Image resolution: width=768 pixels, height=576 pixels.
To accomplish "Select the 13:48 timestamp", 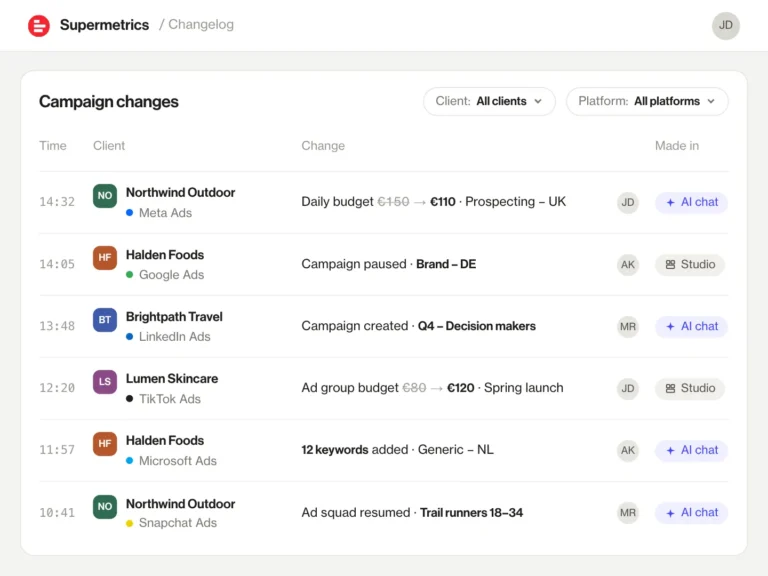I will 57,326.
